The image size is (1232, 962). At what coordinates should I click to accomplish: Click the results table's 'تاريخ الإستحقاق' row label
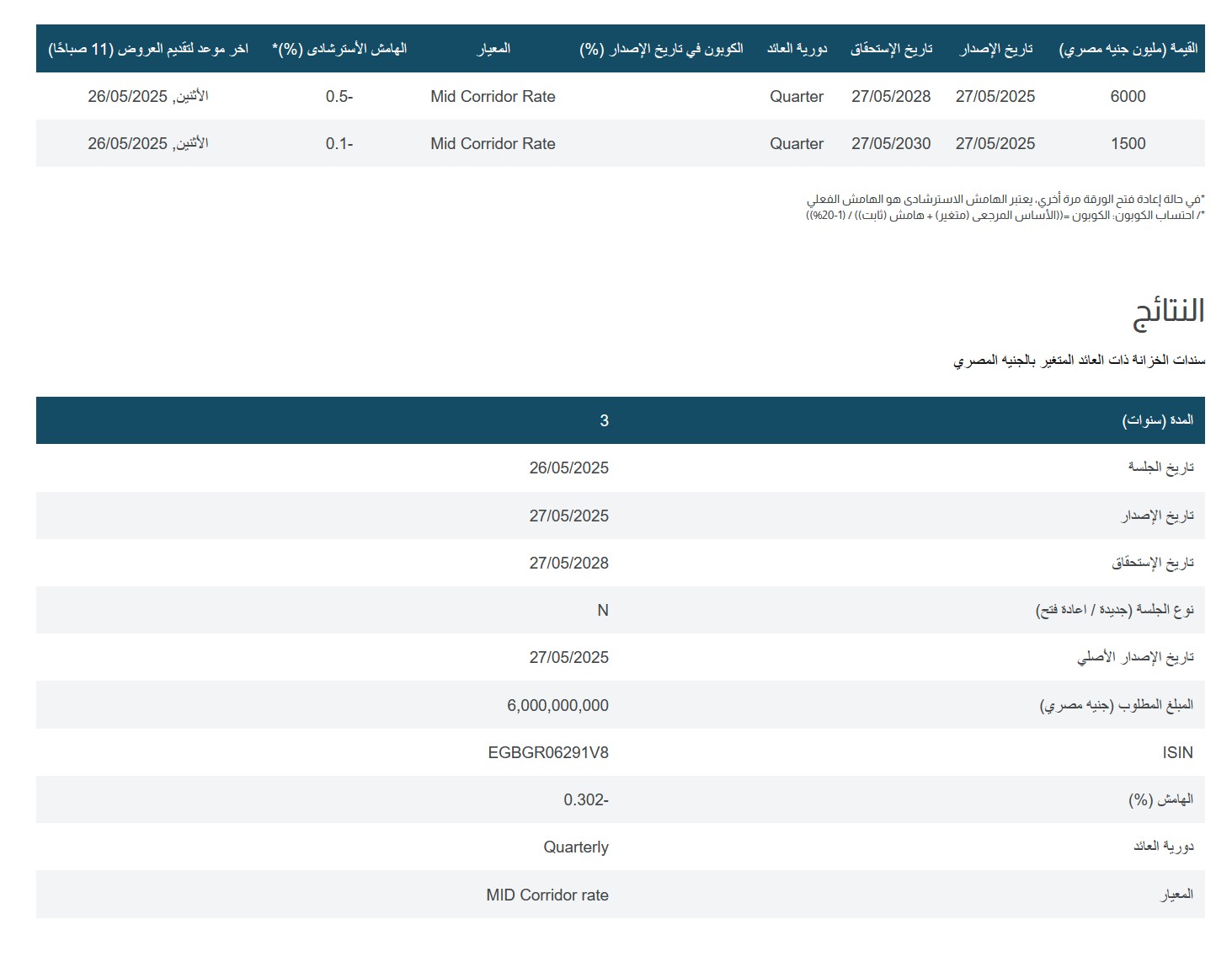click(x=1153, y=563)
